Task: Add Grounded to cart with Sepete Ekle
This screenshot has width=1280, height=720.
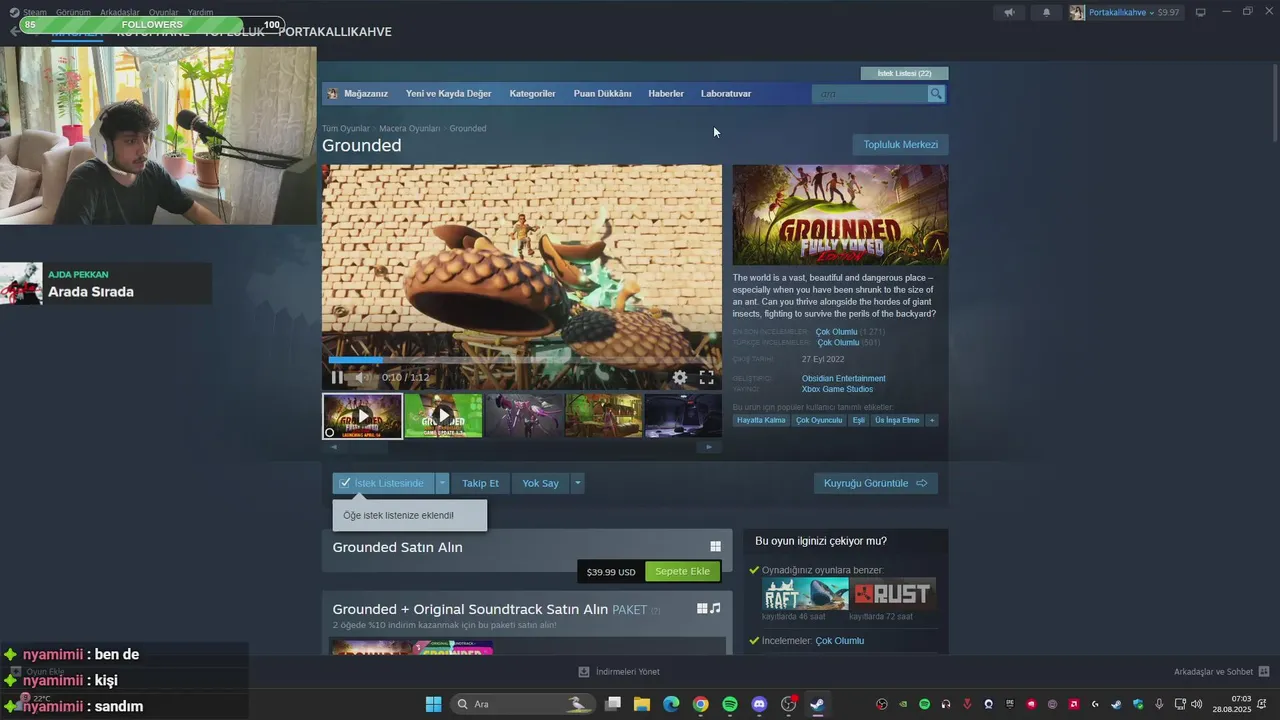Action: click(x=682, y=572)
